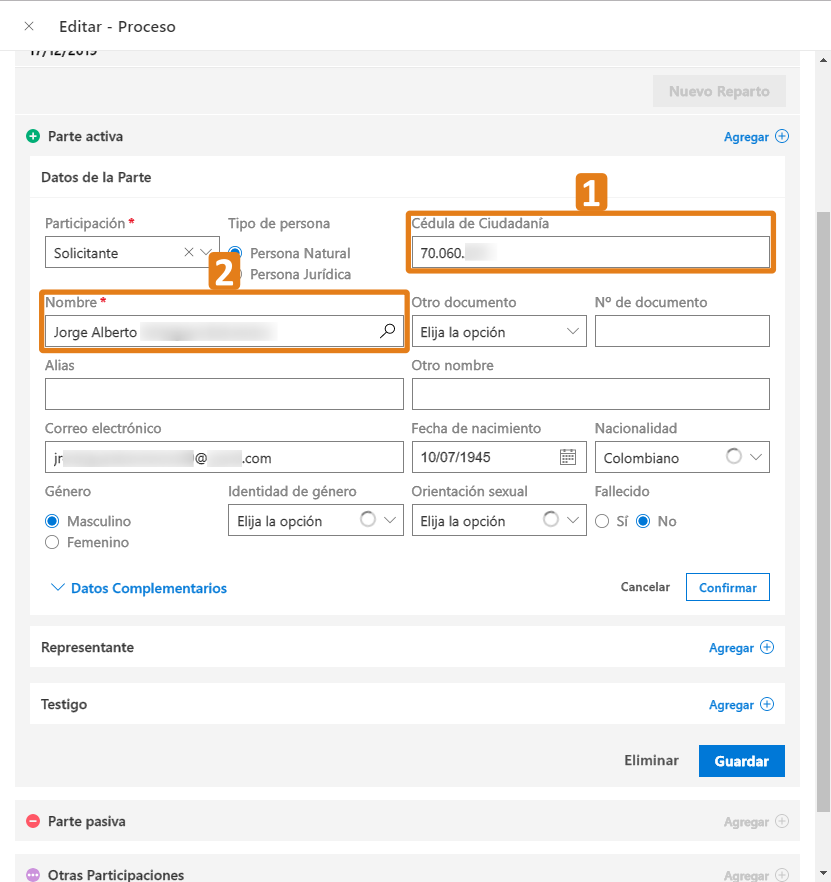Click the purple icon beside Otras Participaciones

click(x=33, y=875)
